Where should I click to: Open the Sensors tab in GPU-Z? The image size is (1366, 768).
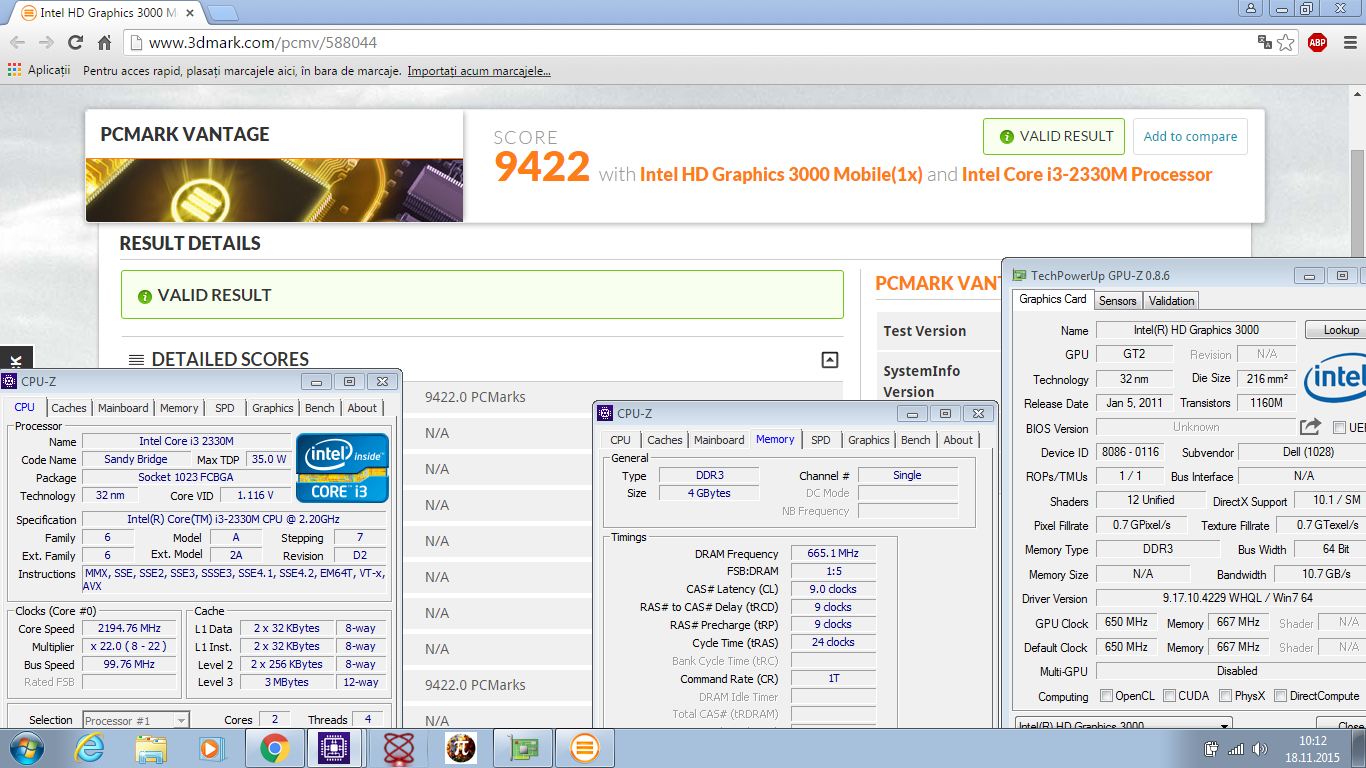1117,301
